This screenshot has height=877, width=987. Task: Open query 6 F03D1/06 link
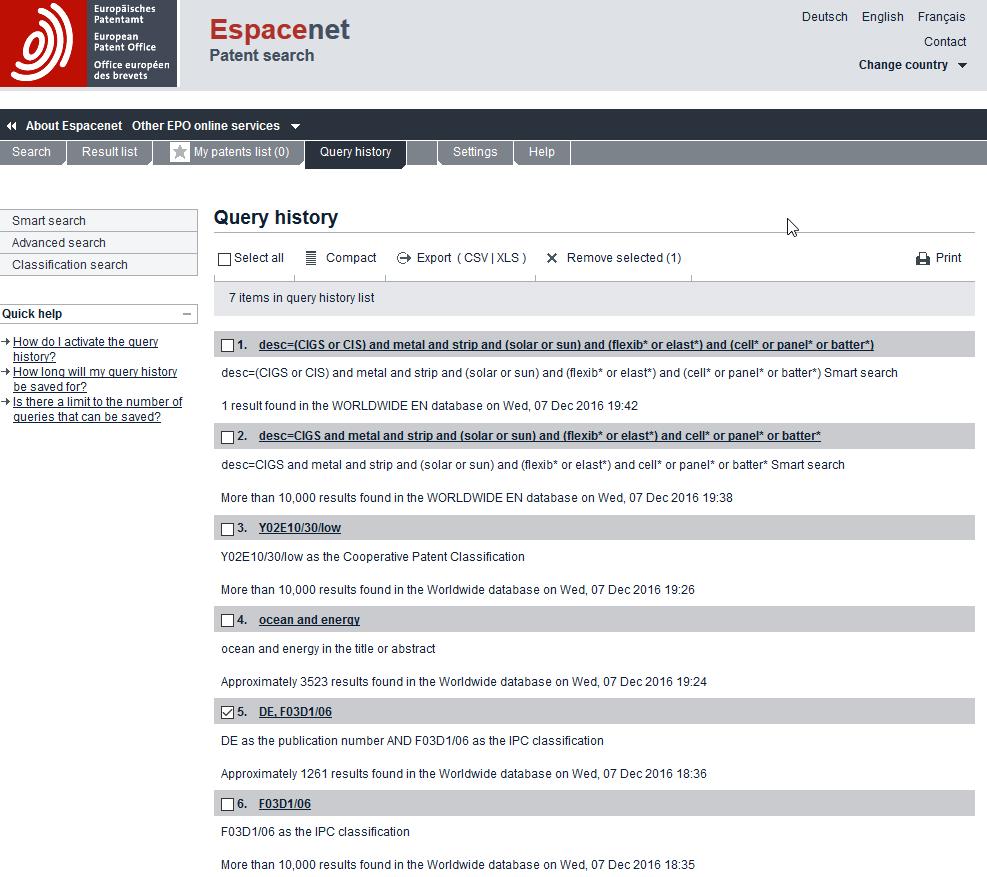click(x=285, y=804)
